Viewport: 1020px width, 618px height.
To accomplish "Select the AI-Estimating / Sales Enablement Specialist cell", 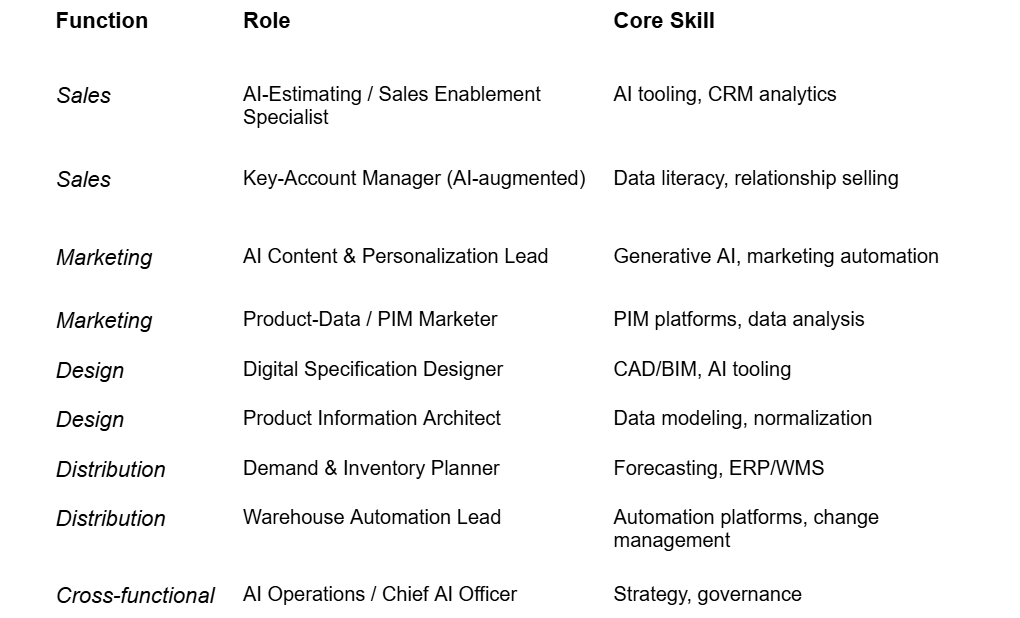I will coord(392,105).
